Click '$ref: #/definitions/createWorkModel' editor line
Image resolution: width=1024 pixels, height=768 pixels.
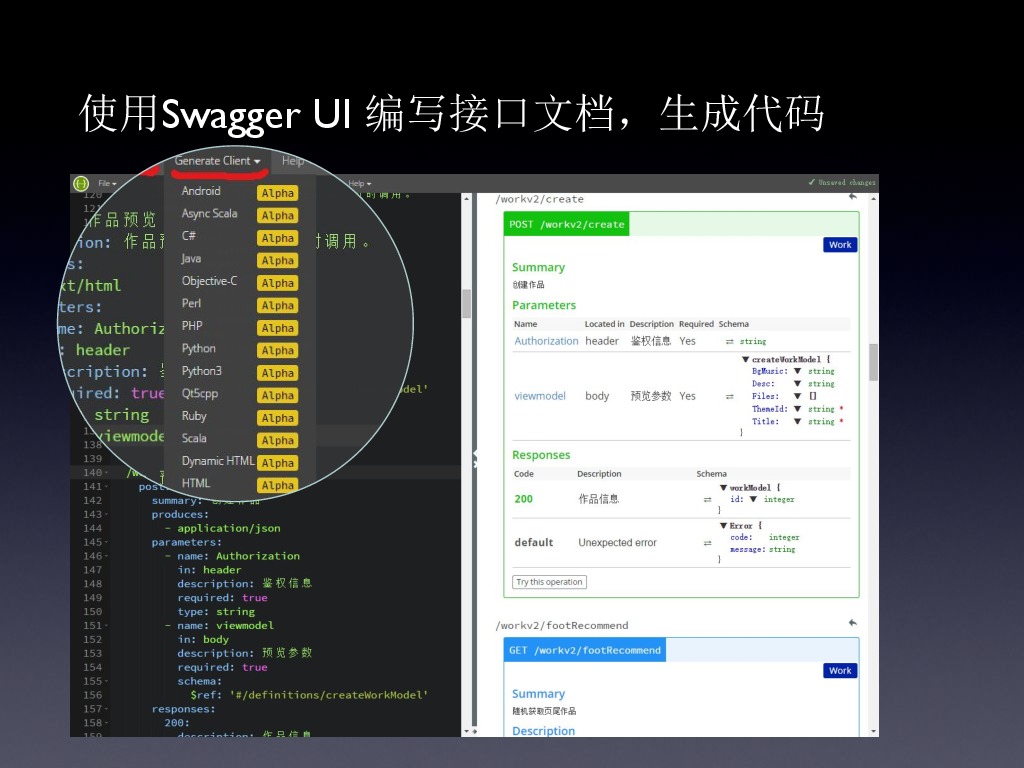(x=309, y=696)
